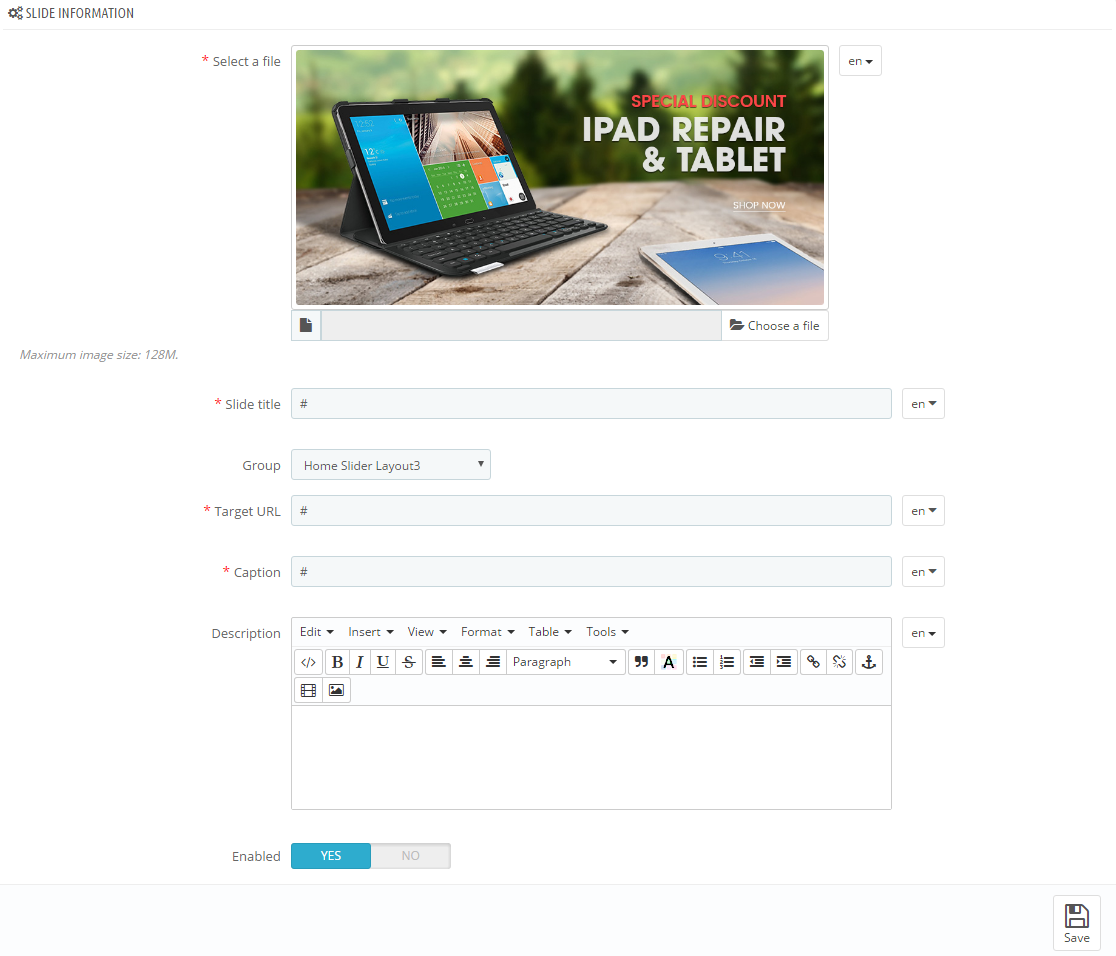Image resolution: width=1116 pixels, height=956 pixels.
Task: Open the editor Table menu
Action: tap(550, 632)
